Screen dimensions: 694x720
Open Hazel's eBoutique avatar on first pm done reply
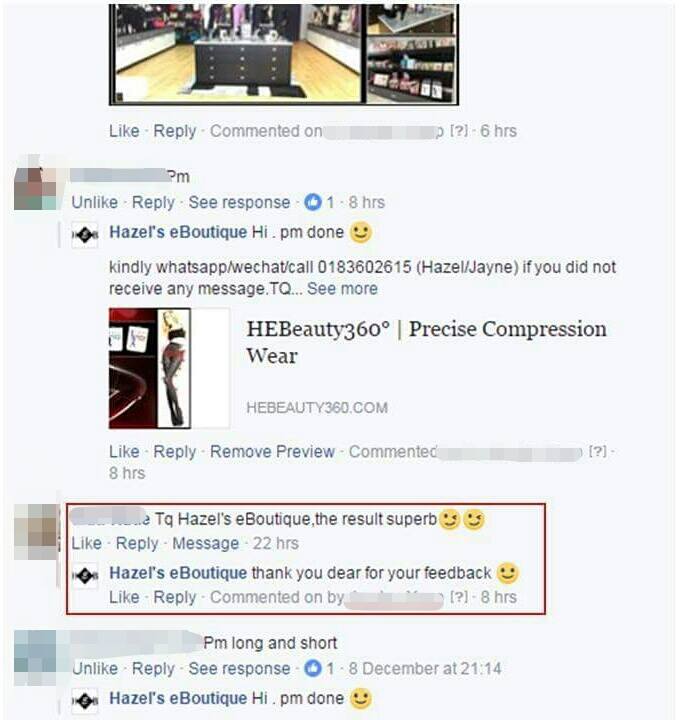tap(85, 235)
